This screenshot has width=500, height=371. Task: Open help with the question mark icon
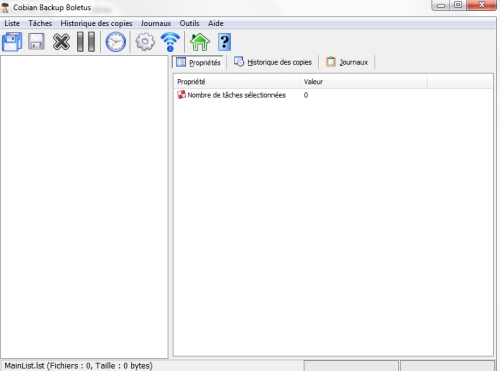[224, 42]
